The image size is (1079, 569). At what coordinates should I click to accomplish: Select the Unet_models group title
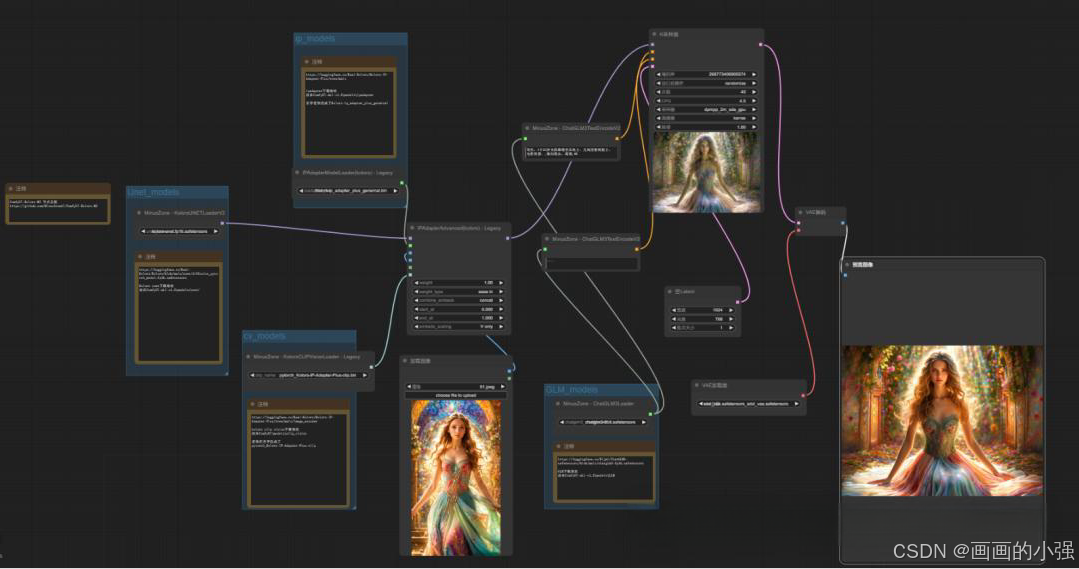(153, 192)
